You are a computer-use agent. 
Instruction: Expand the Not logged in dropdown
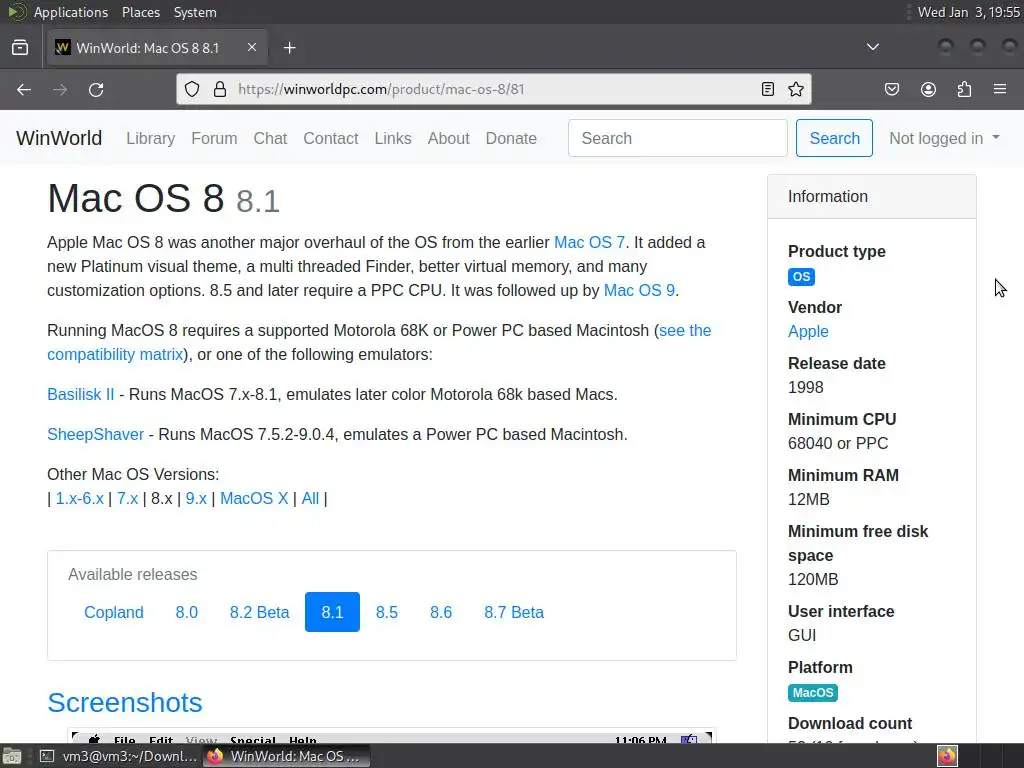click(944, 138)
